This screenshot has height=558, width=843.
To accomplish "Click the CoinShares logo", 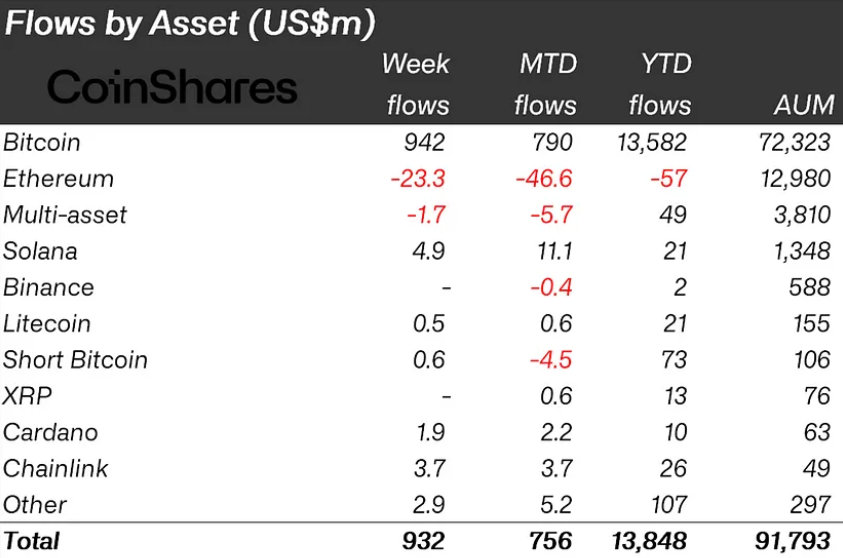I will click(172, 87).
